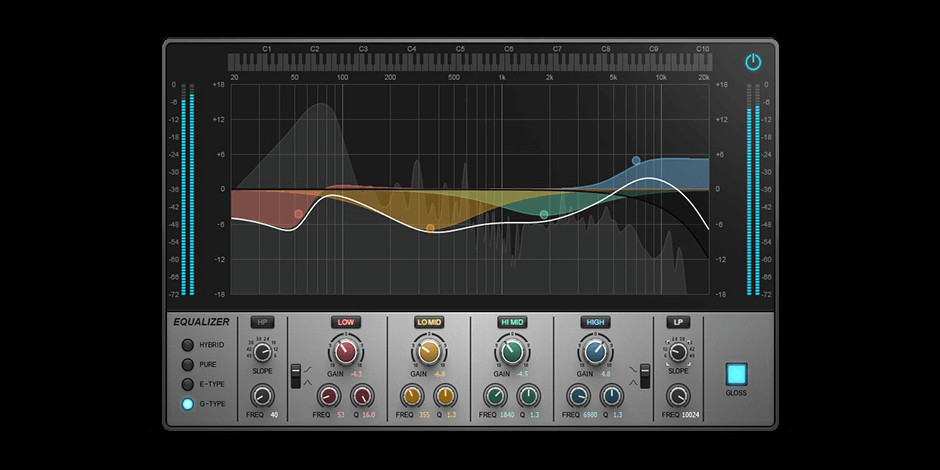Toggle the GLOSS button
This screenshot has width=940, height=470.
click(x=736, y=374)
